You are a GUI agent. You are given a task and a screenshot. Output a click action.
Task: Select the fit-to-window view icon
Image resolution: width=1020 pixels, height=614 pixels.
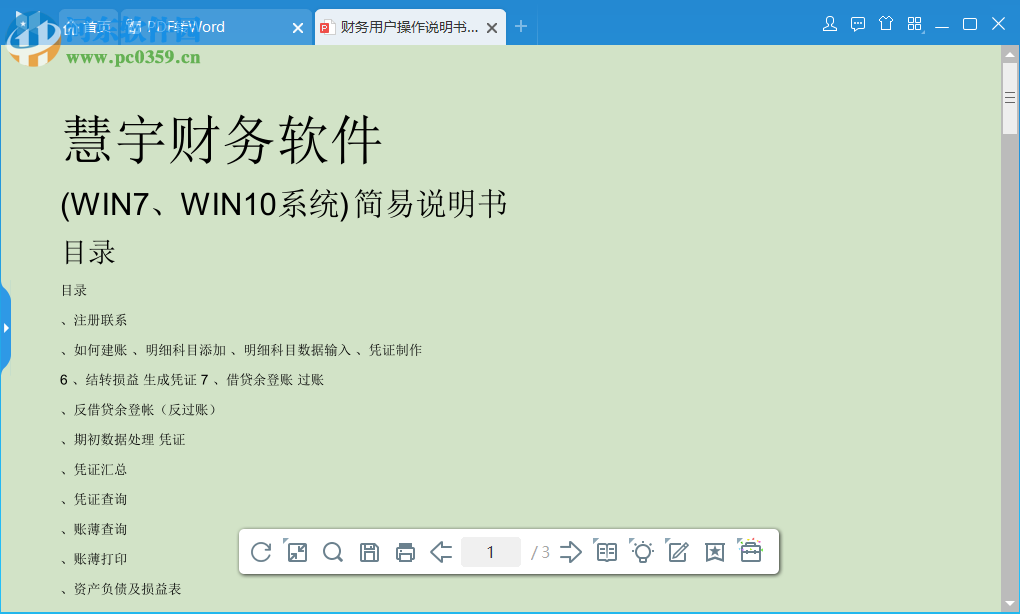[297, 551]
